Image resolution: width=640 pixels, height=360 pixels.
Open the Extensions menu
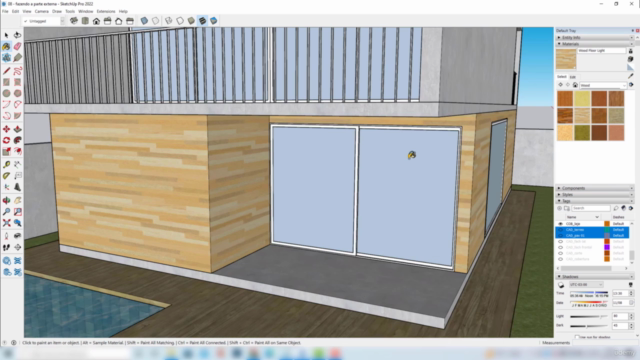[106, 11]
